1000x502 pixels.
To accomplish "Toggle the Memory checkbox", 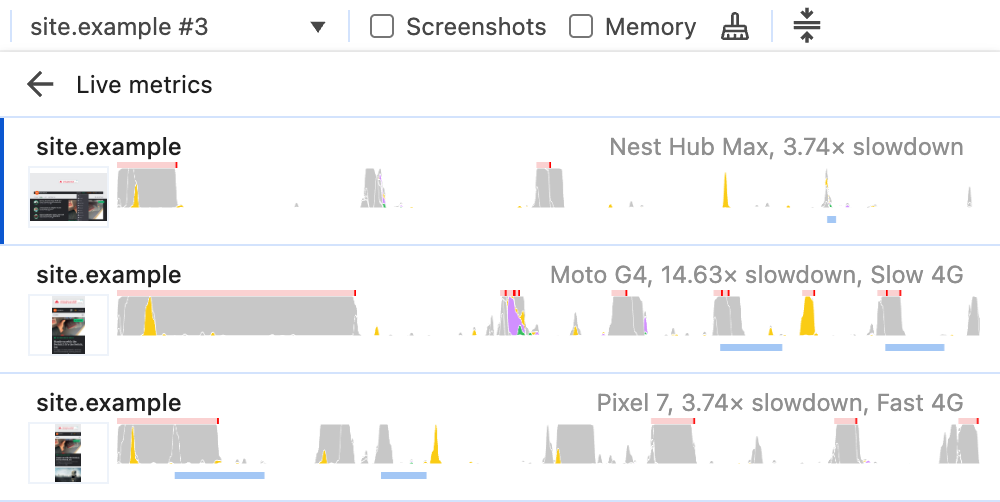I will point(581,27).
